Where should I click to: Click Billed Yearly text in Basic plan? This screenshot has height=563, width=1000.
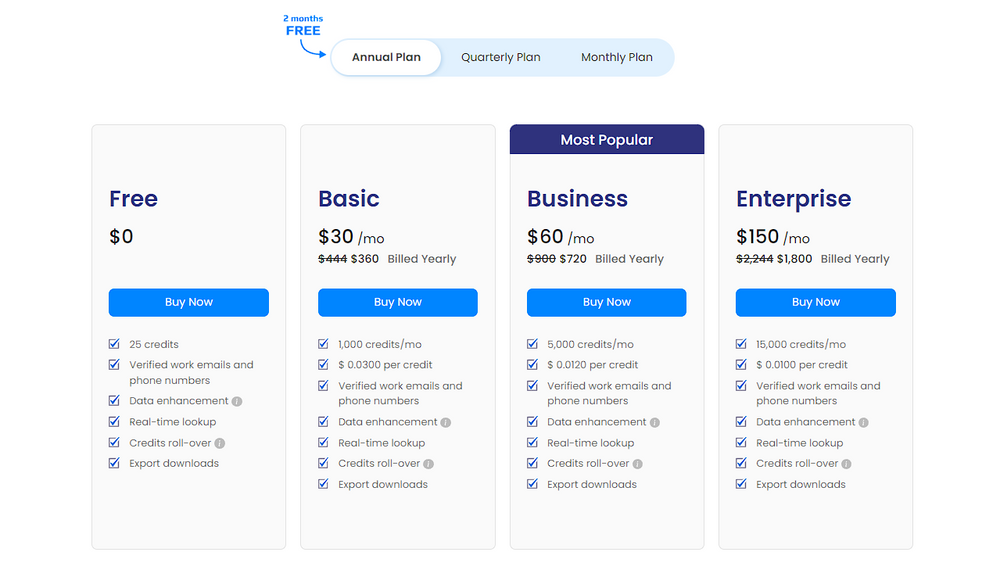pos(422,259)
